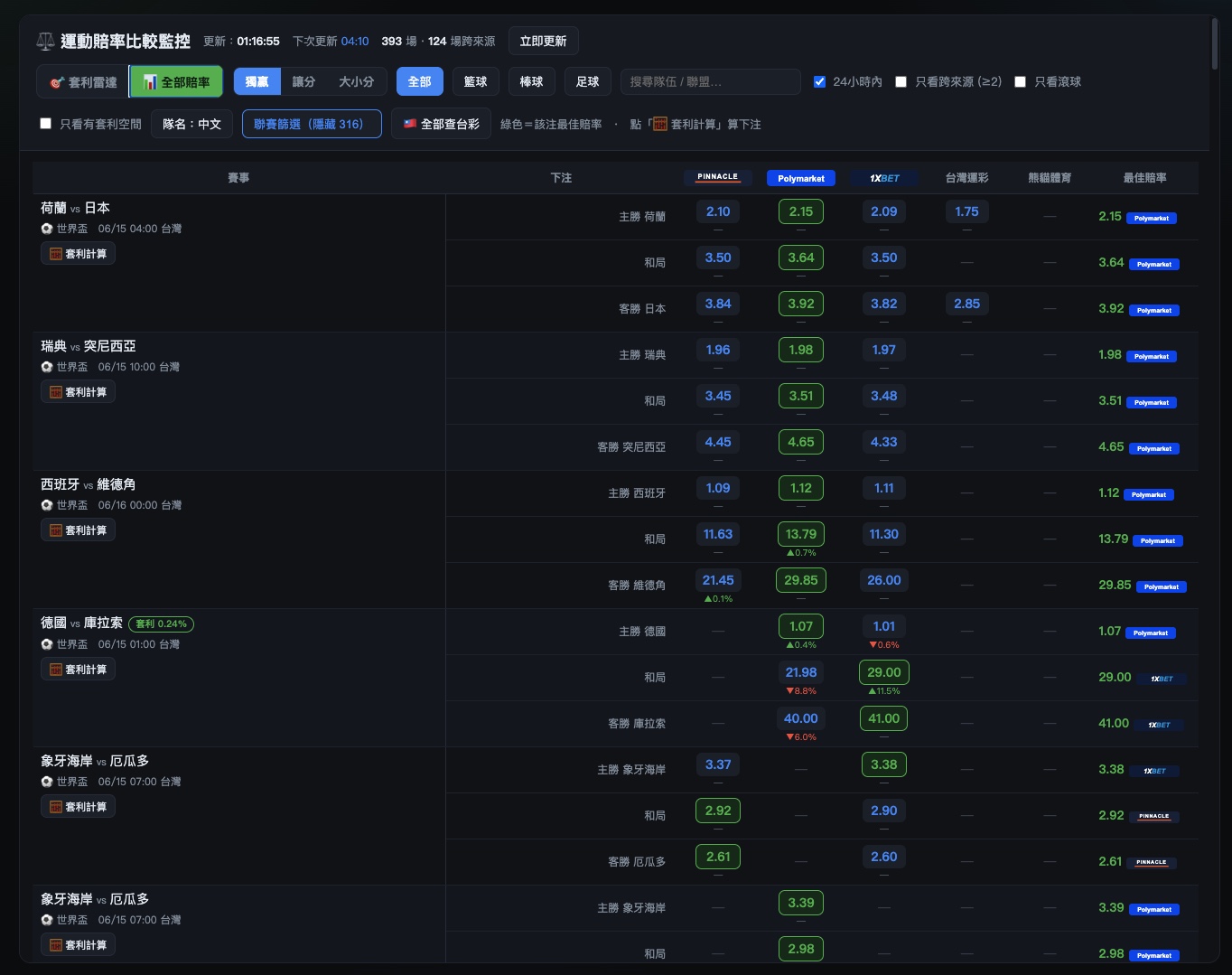Click 1XBET odds 4.33 for 突尼西亞

point(884,442)
